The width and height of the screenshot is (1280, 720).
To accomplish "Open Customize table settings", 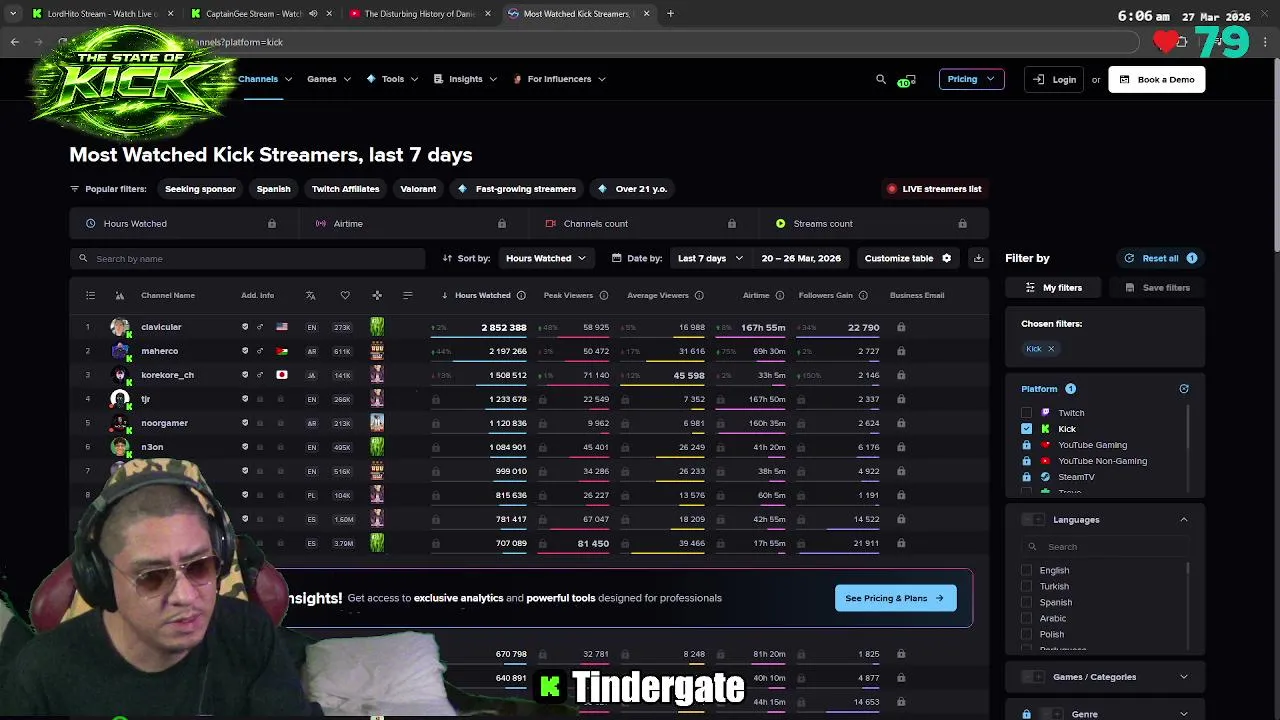I will [x=907, y=258].
